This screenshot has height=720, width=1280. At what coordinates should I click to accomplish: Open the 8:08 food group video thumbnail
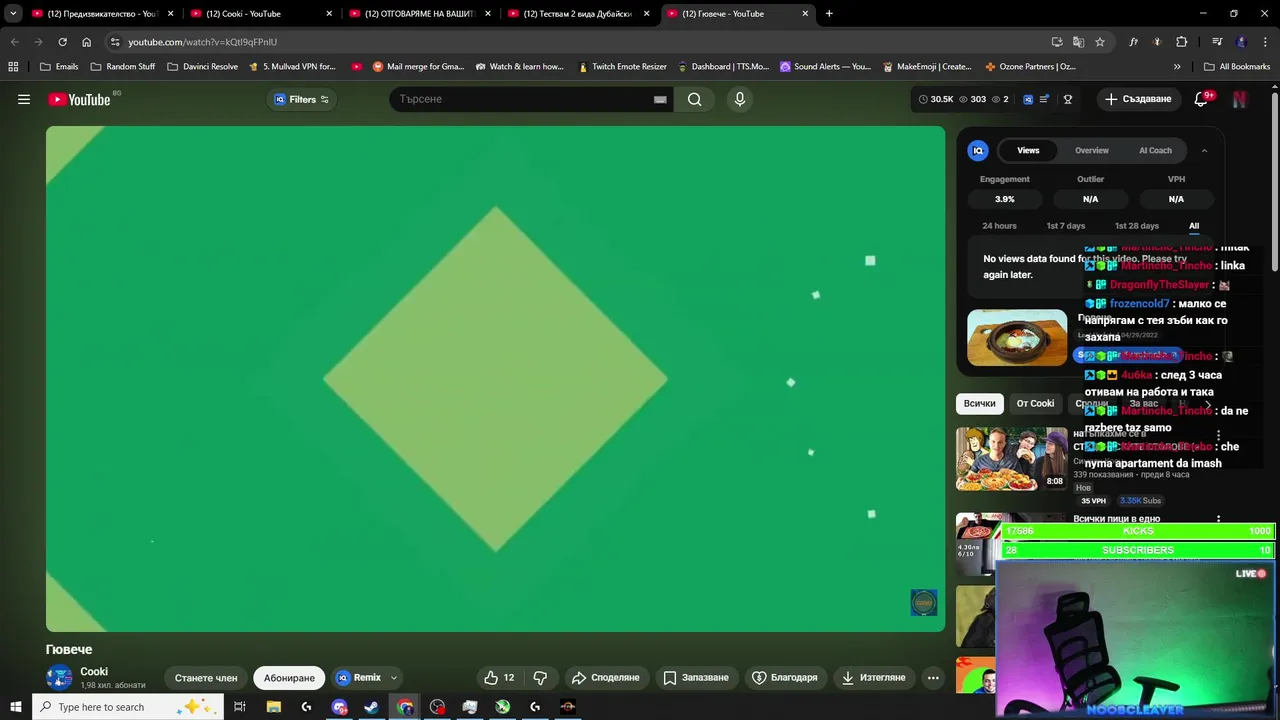1011,459
